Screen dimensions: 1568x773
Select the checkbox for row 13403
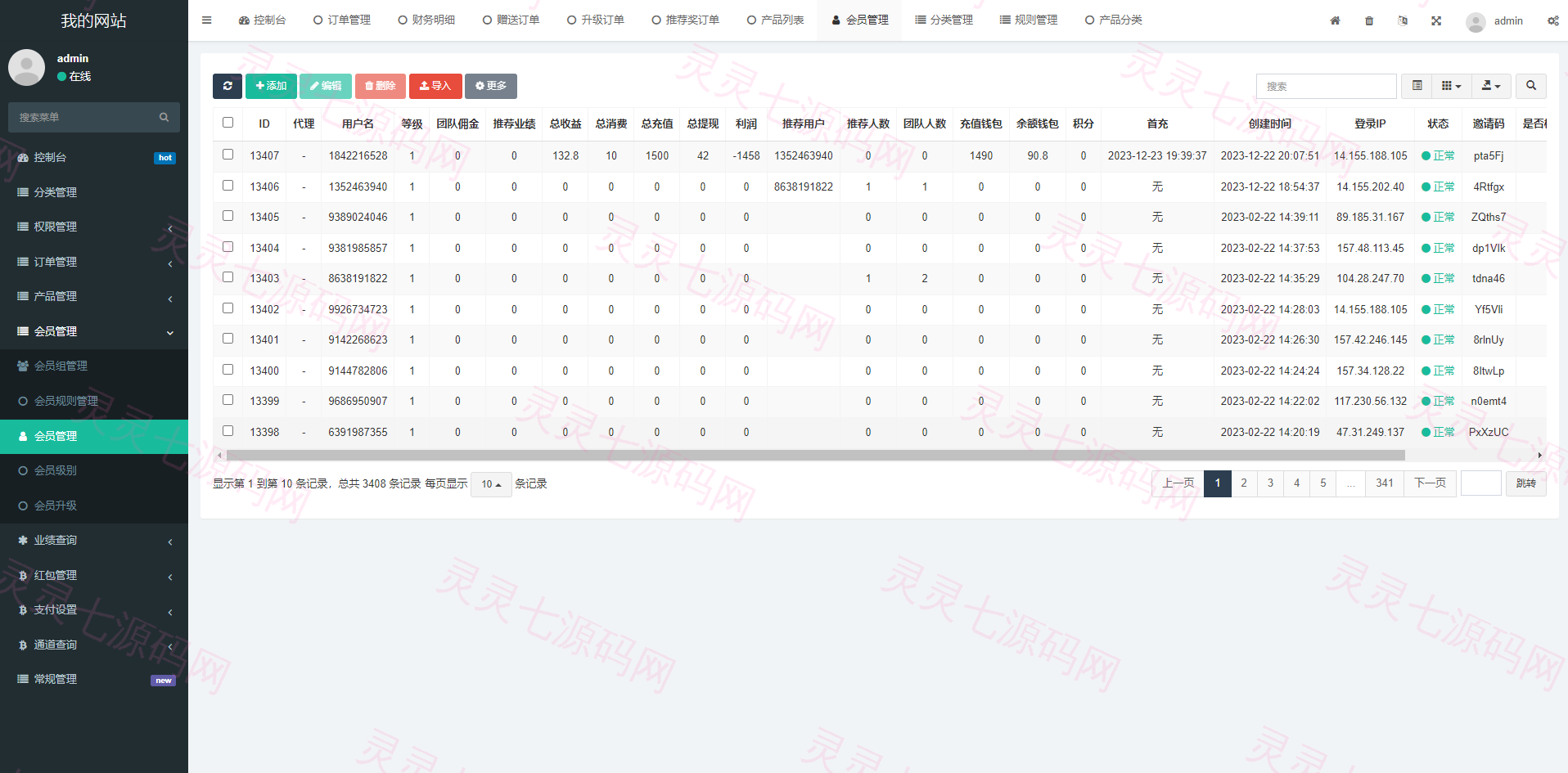coord(228,277)
